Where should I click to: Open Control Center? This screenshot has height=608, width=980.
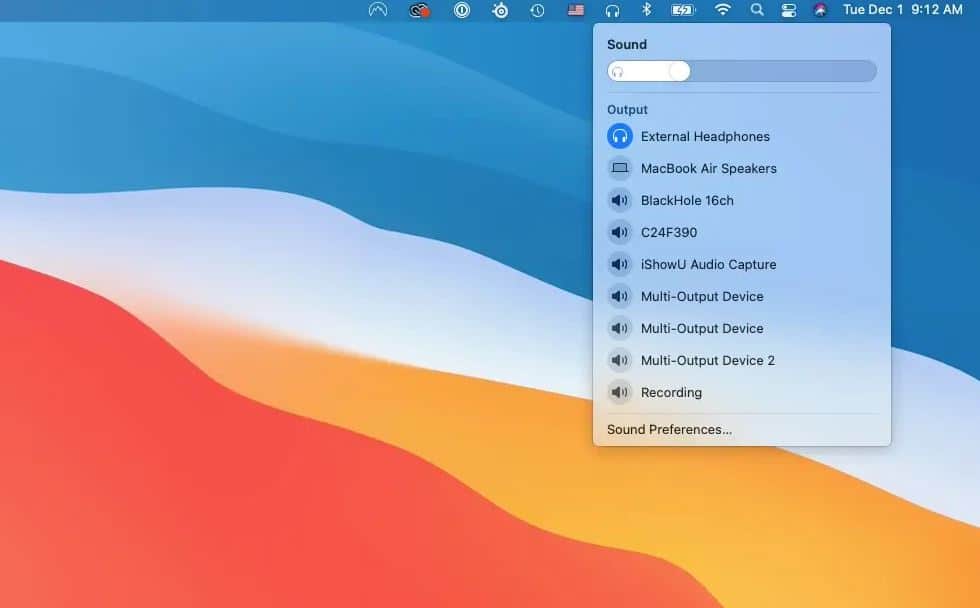(x=789, y=10)
